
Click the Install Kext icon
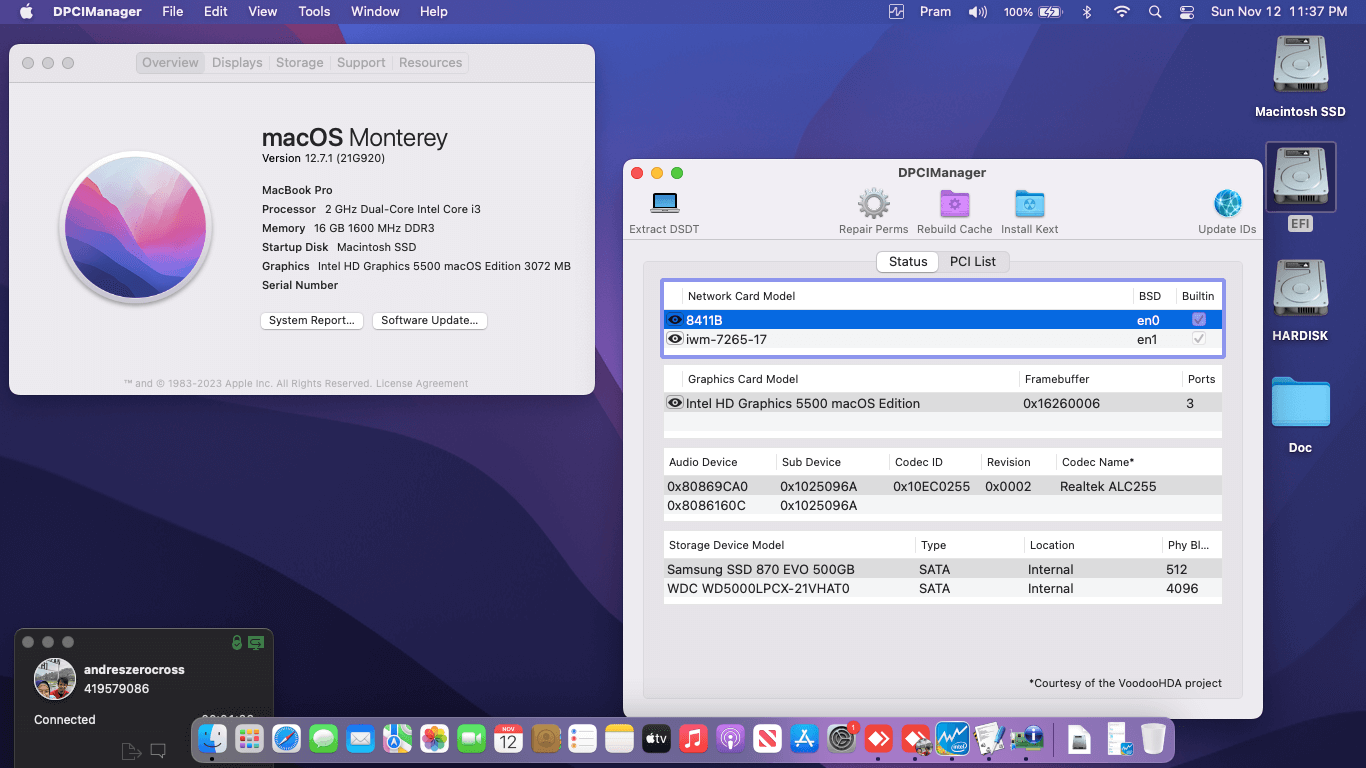(1028, 205)
